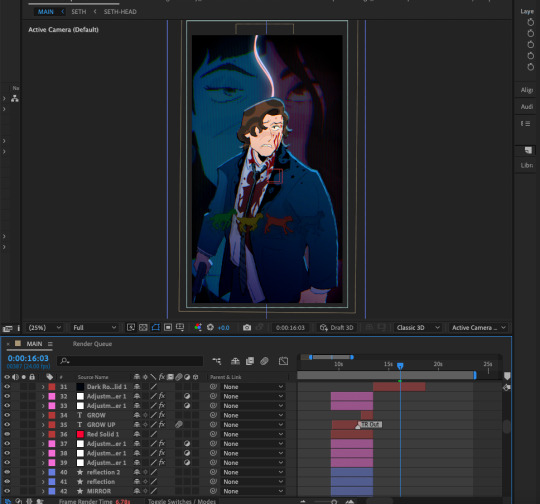540x504 pixels.
Task: Click the timeline search magnifier icon
Action: click(x=64, y=361)
